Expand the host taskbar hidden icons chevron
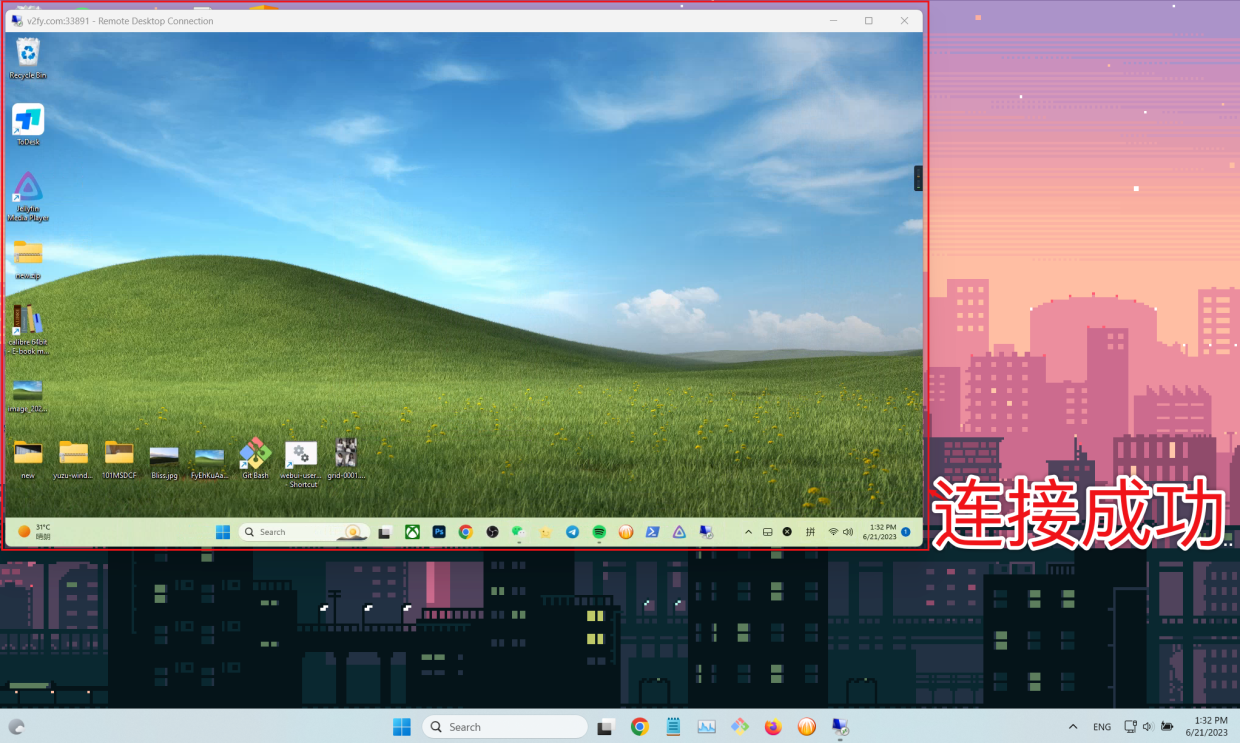The height and width of the screenshot is (743, 1240). coord(1073,726)
